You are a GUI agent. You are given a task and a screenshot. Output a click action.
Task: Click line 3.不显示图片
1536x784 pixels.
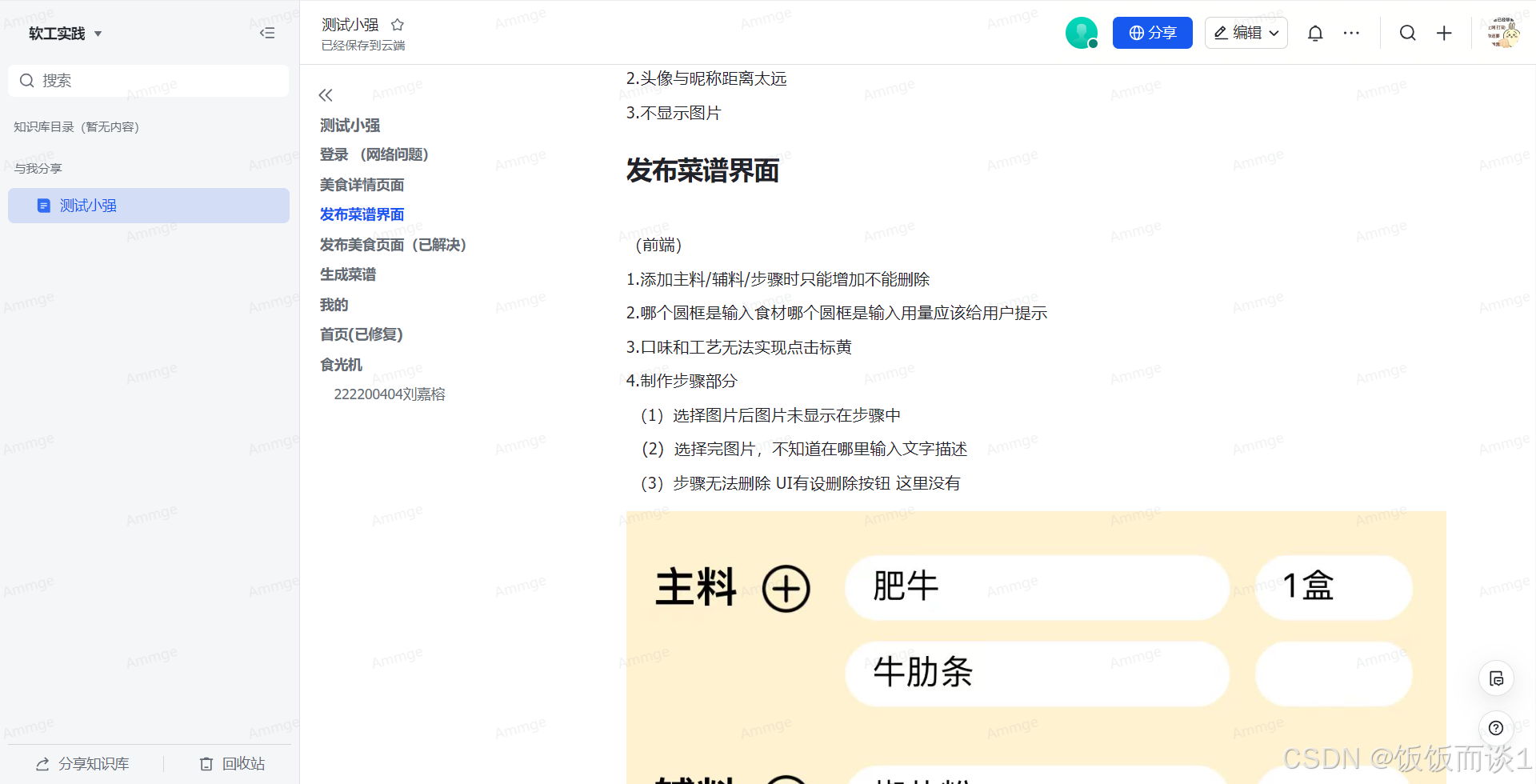click(674, 113)
